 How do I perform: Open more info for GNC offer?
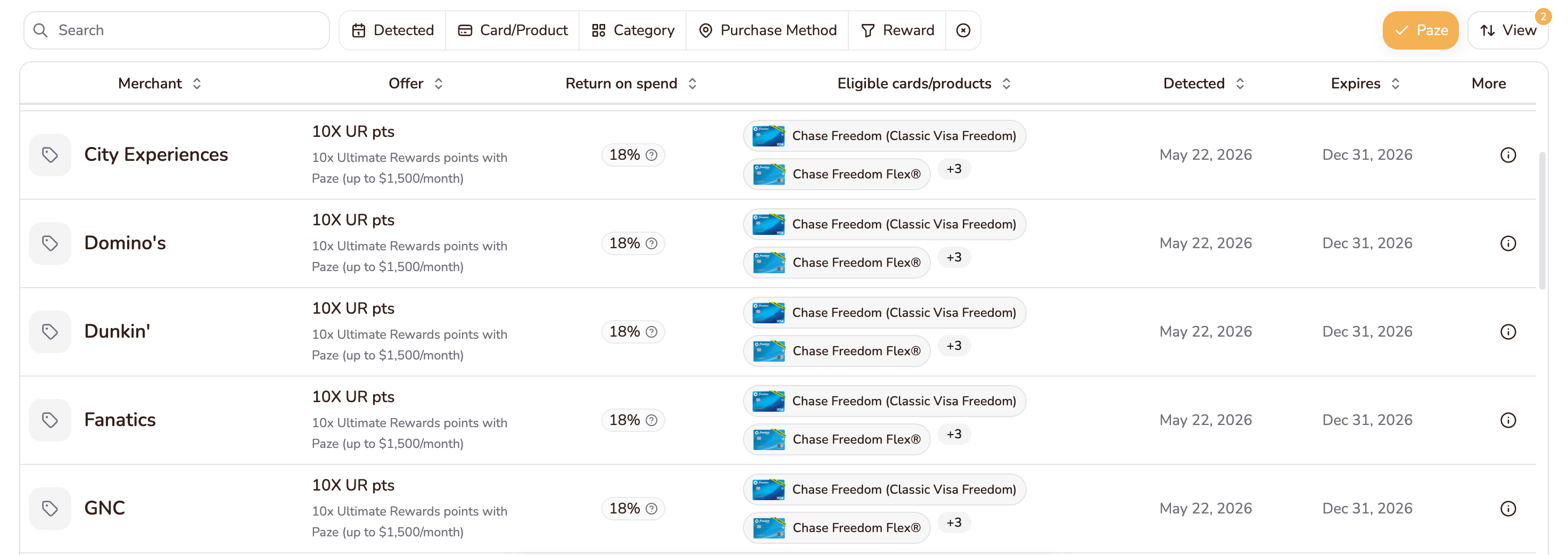point(1508,508)
